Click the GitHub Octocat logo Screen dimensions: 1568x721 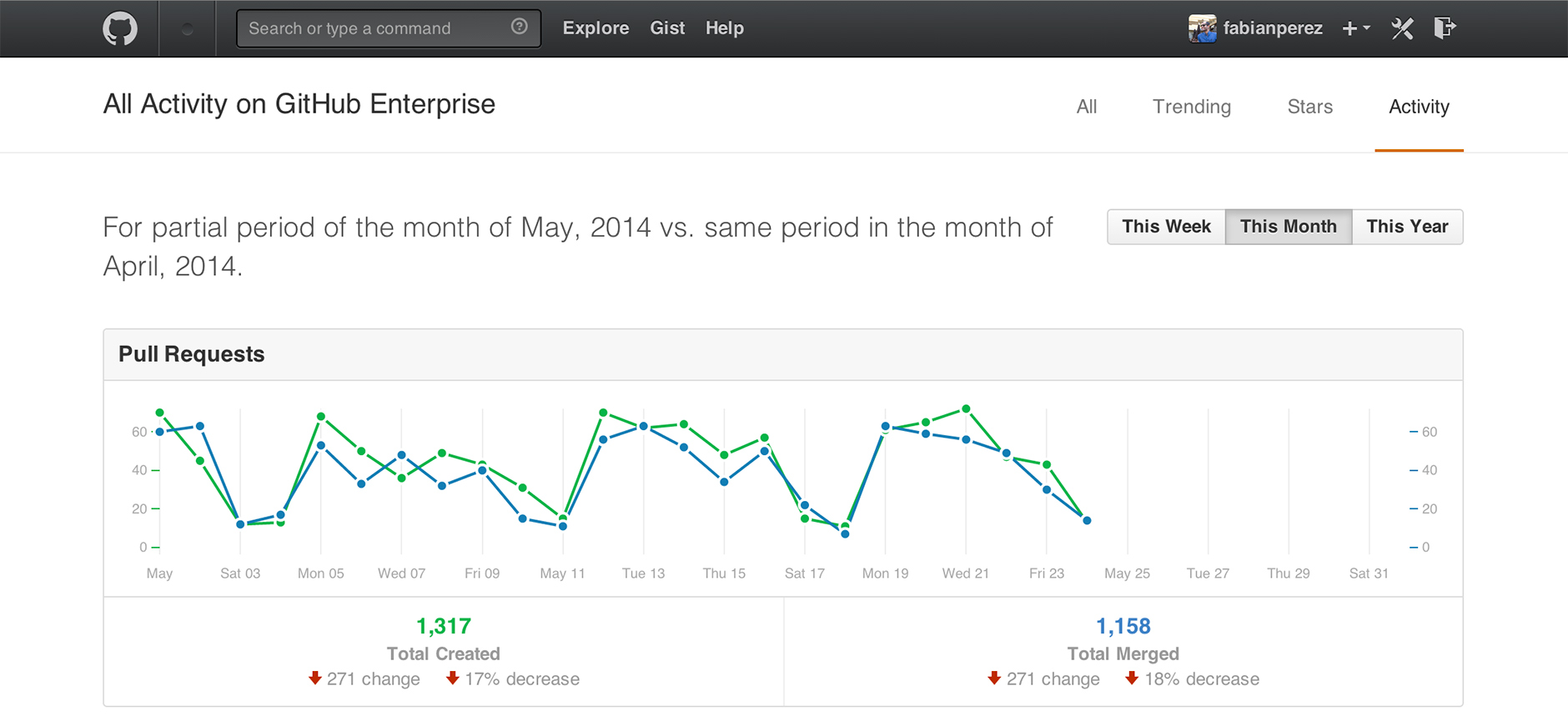(x=120, y=29)
